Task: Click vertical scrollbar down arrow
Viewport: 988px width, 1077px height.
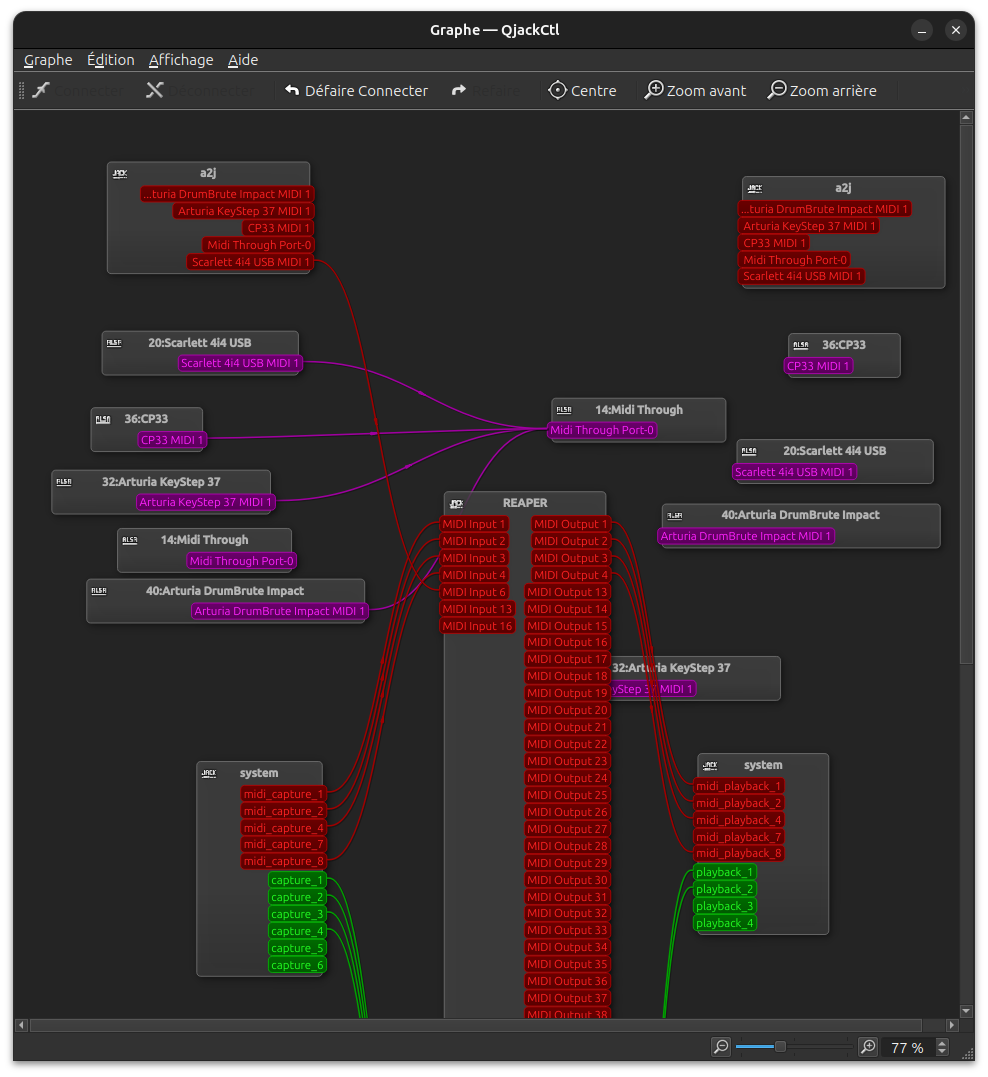Action: [967, 1011]
